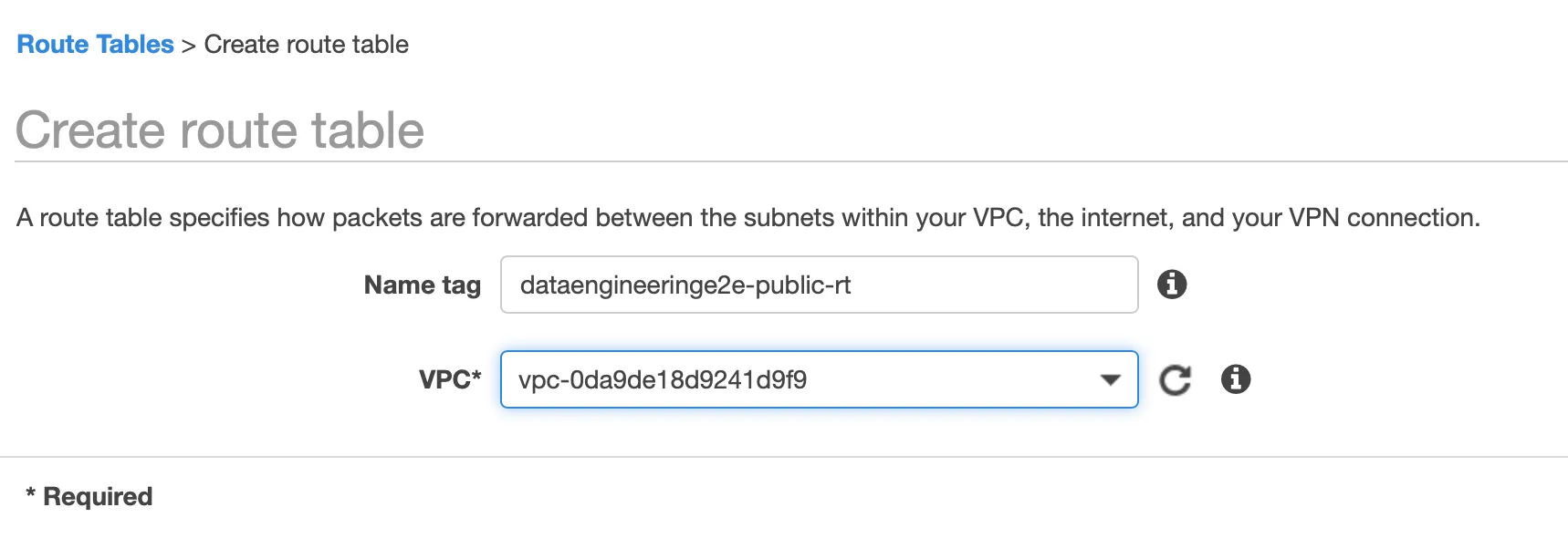Click the word VPN connection in description
1568x549 pixels.
[1384, 218]
